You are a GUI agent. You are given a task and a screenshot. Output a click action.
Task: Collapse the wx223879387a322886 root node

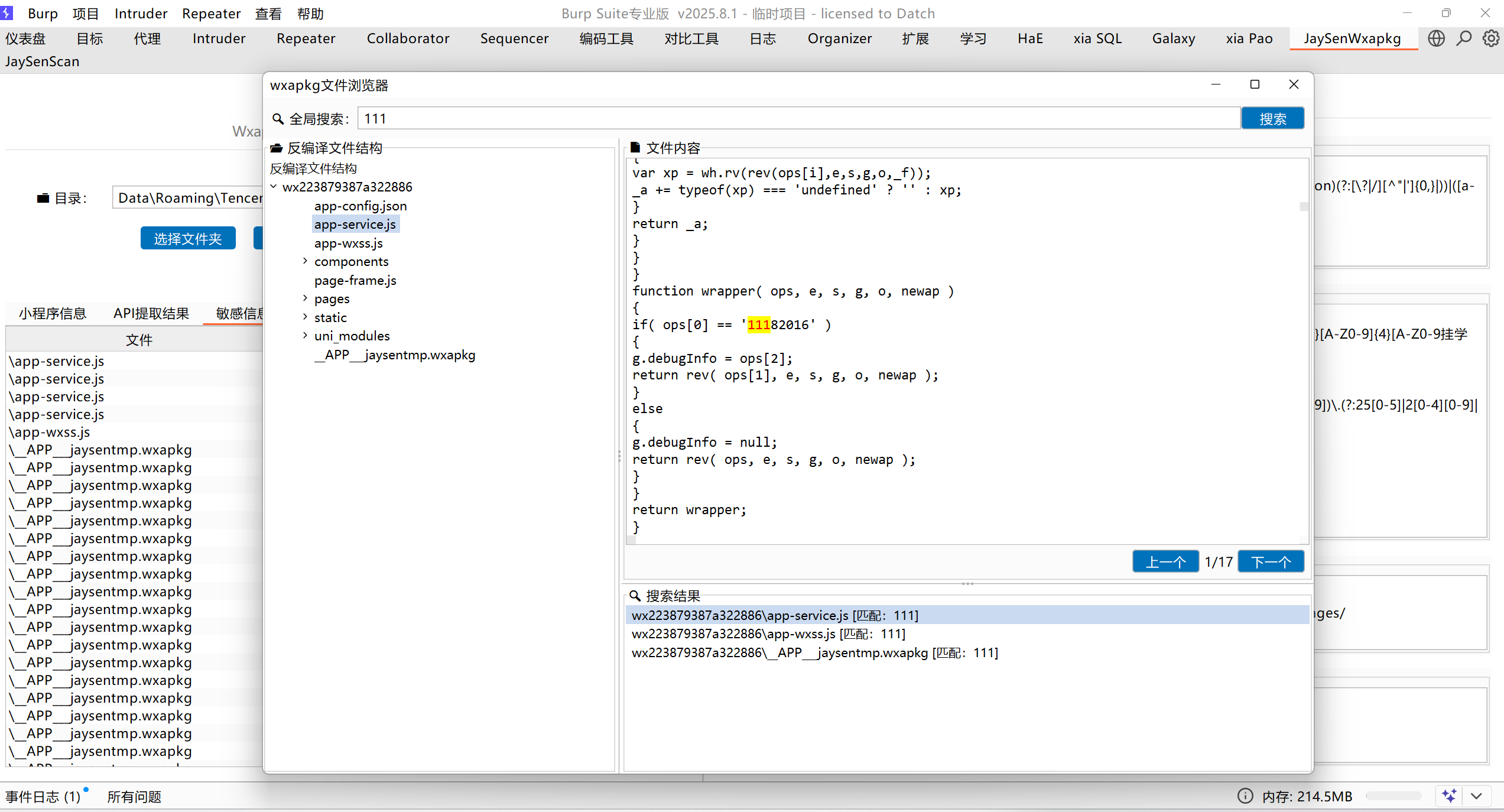click(x=274, y=187)
